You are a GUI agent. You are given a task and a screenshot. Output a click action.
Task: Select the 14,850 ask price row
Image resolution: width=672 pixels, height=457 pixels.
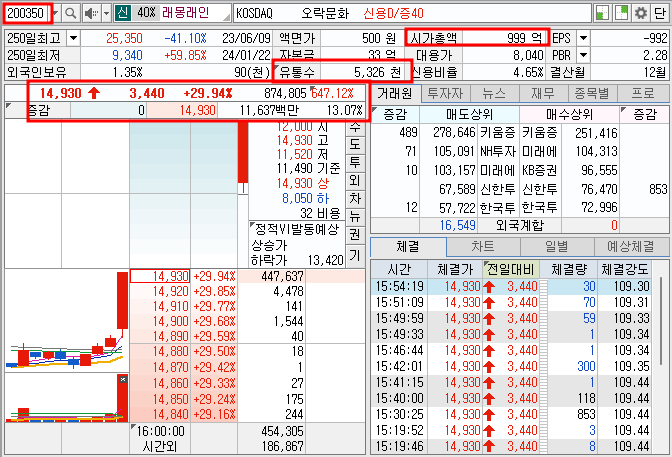pos(248,399)
